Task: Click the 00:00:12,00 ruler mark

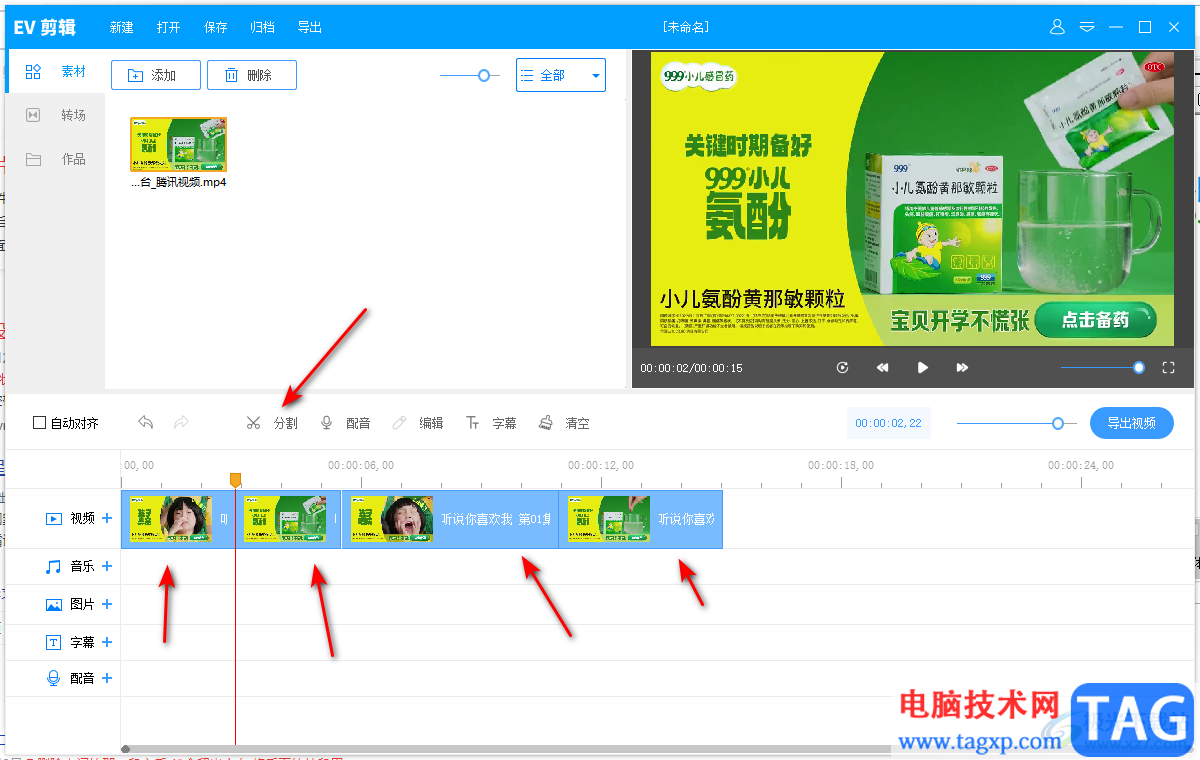Action: (601, 465)
